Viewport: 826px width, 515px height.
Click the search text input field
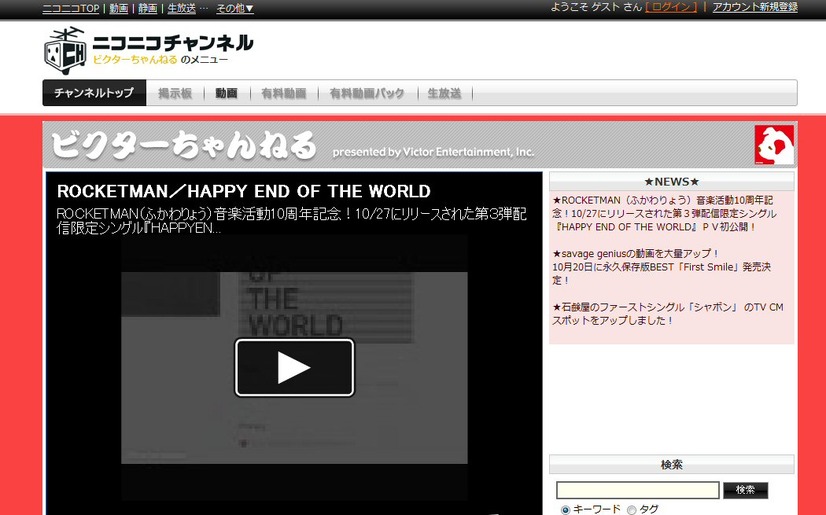[x=637, y=490]
